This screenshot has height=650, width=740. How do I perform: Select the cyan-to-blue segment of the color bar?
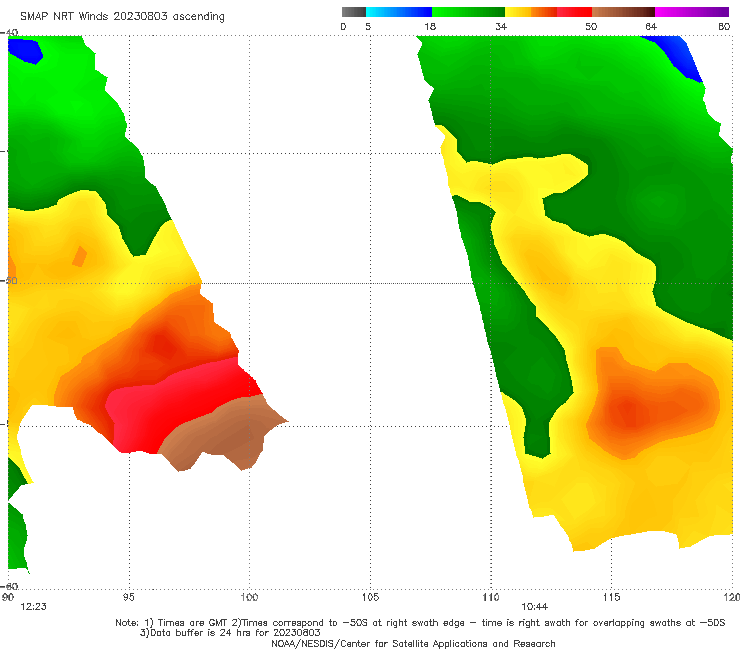tap(399, 12)
